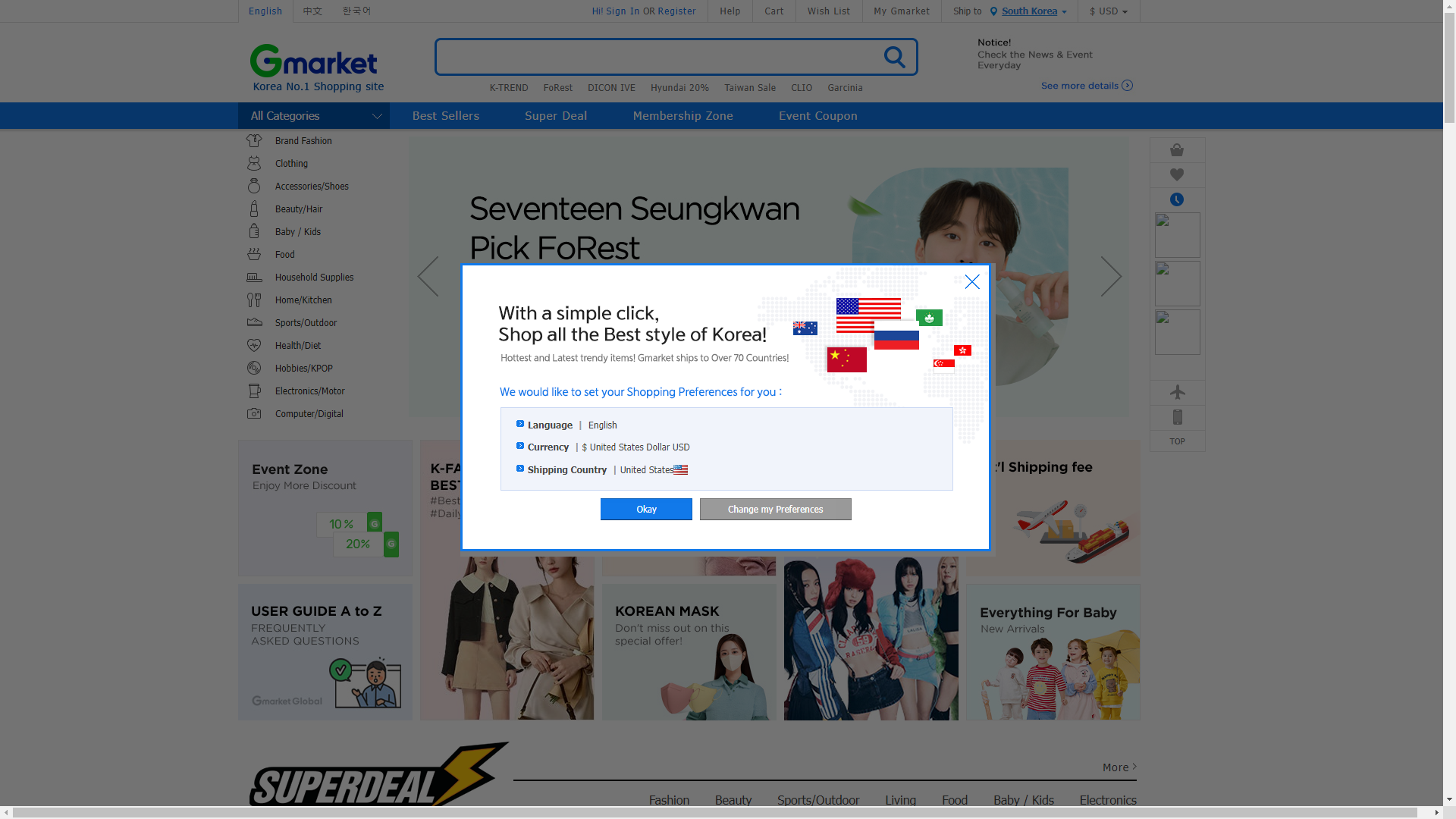Open the Ship to South Korea selector
This screenshot has width=1456, height=819.
coord(1028,11)
